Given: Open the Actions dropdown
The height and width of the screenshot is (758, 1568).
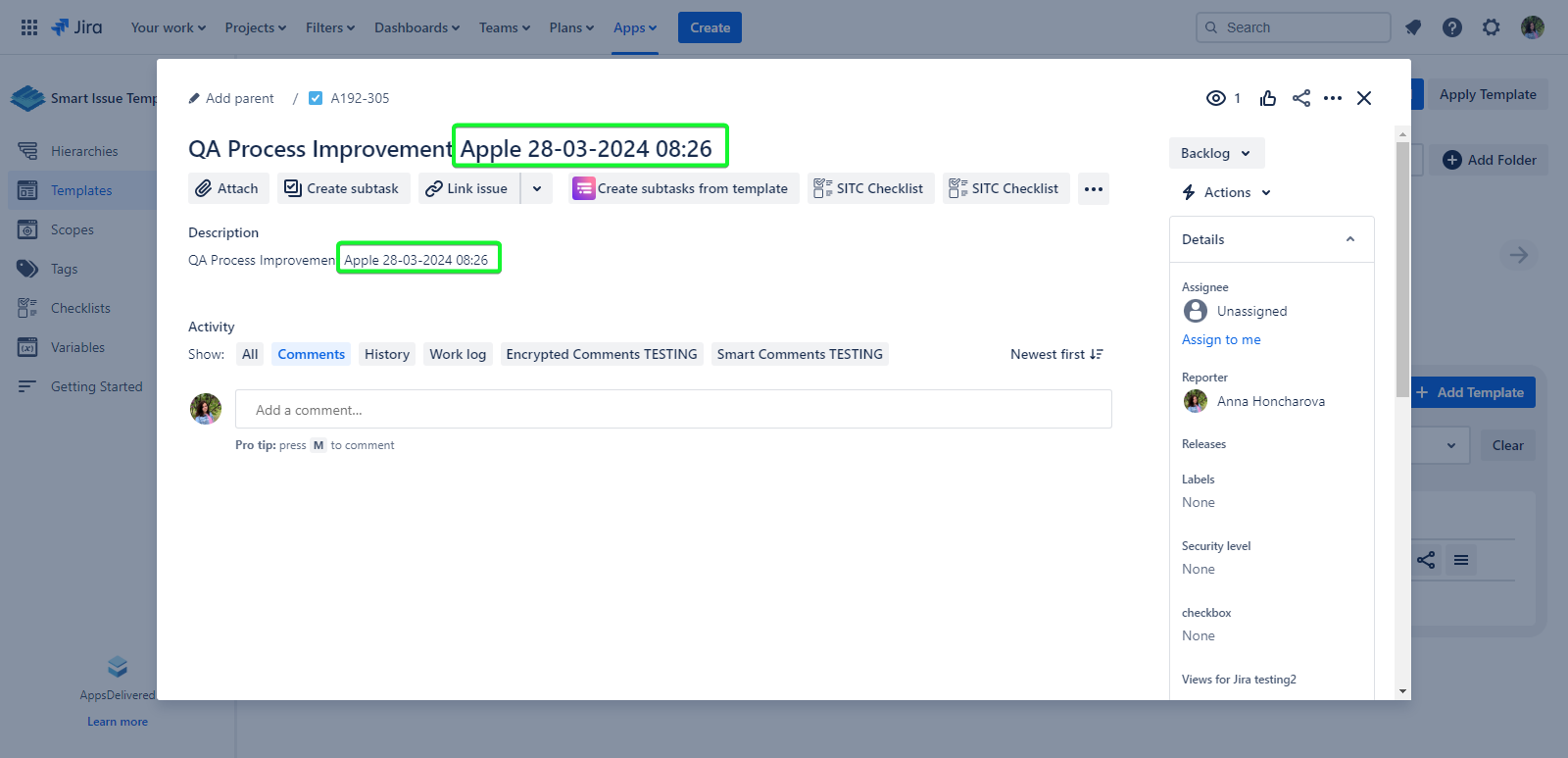Looking at the screenshot, I should [x=1227, y=192].
